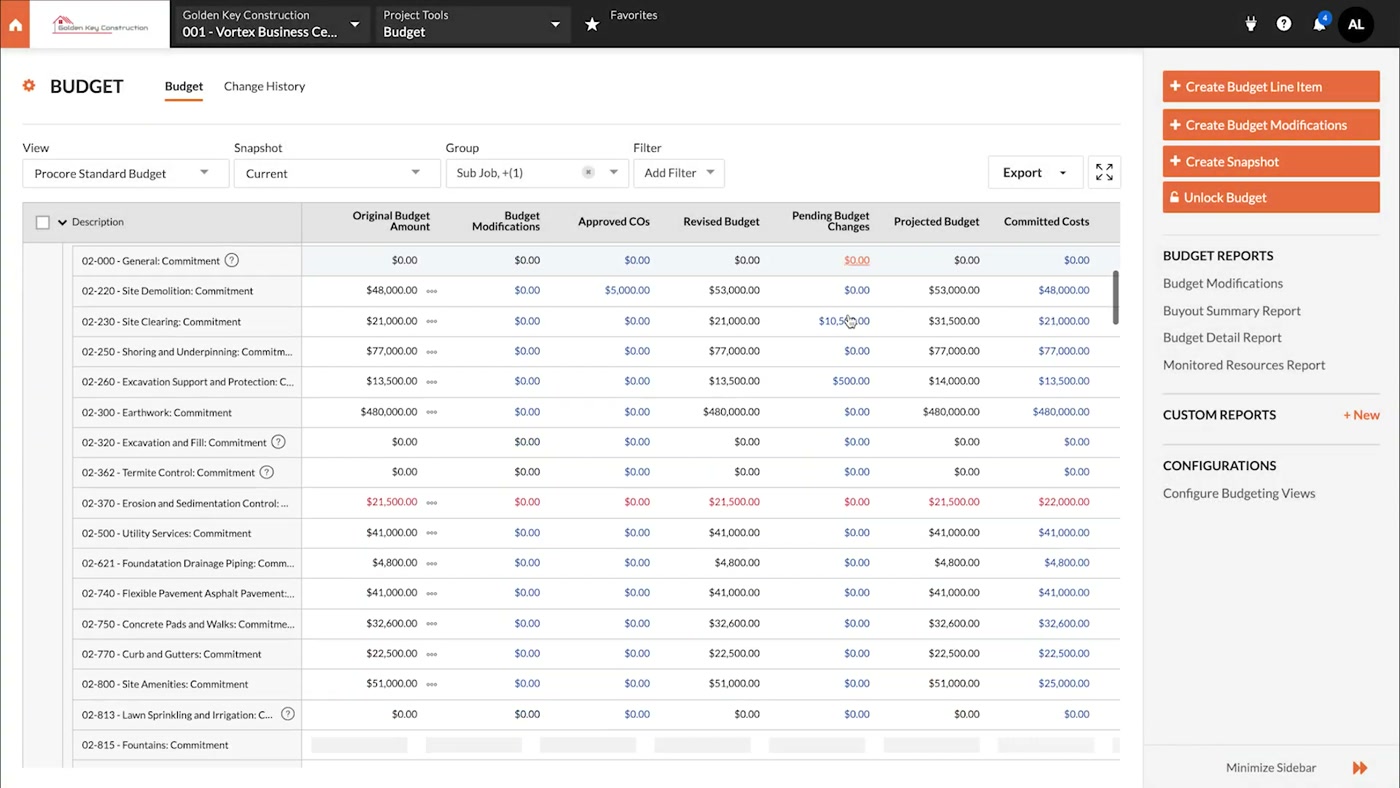Viewport: 1400px width, 788px height.
Task: Open the Budget Detail Report link
Action: coord(1222,337)
